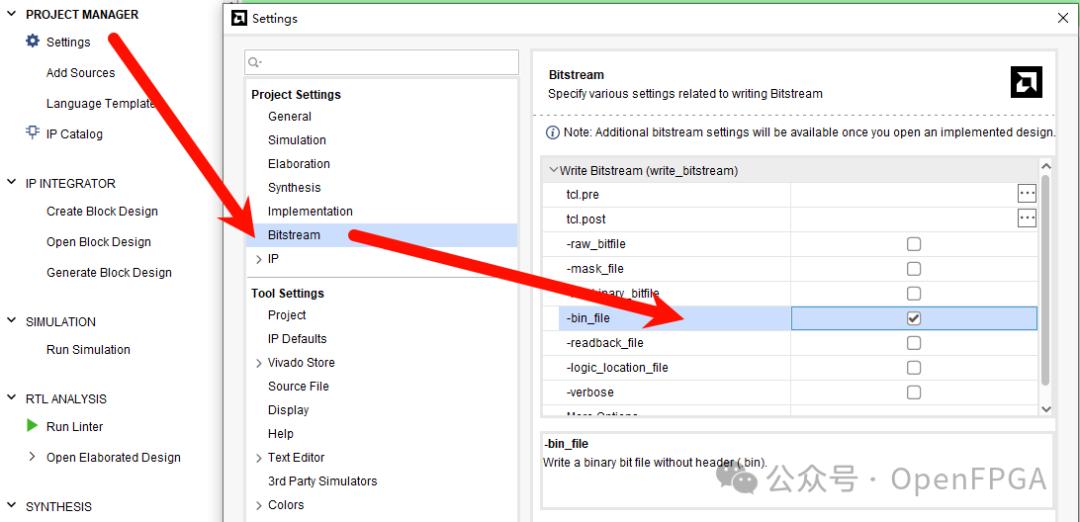Click the info icon beside the Note

pyautogui.click(x=552, y=132)
